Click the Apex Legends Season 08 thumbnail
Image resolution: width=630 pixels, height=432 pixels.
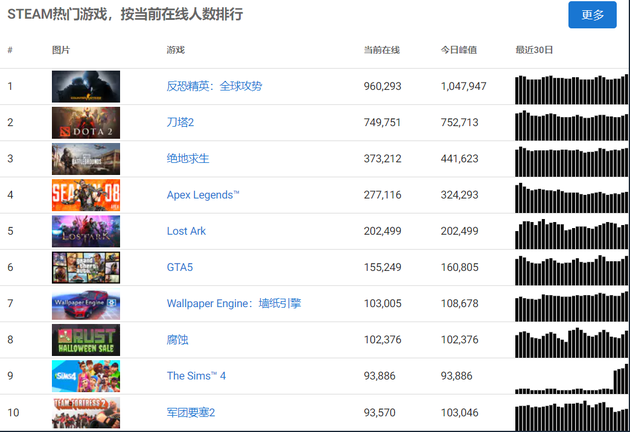[86, 195]
